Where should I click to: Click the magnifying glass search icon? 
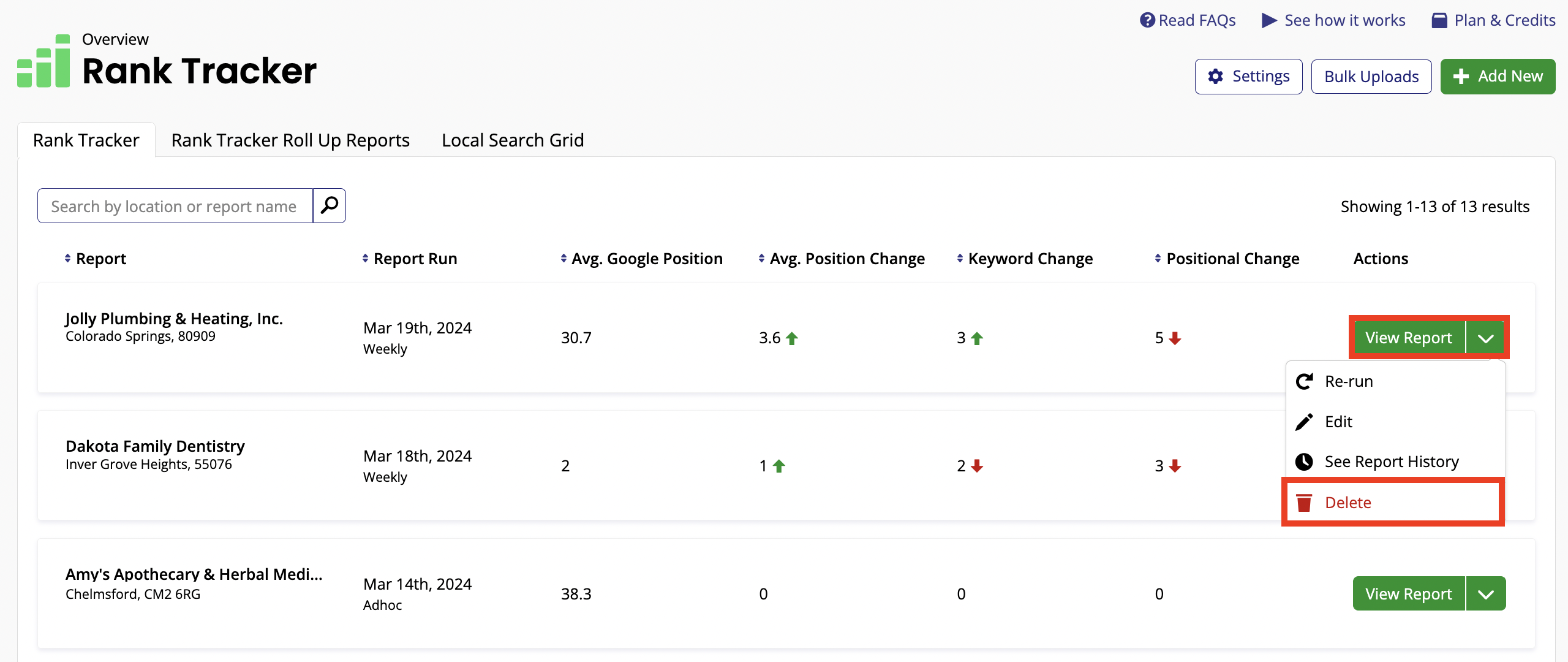(330, 205)
